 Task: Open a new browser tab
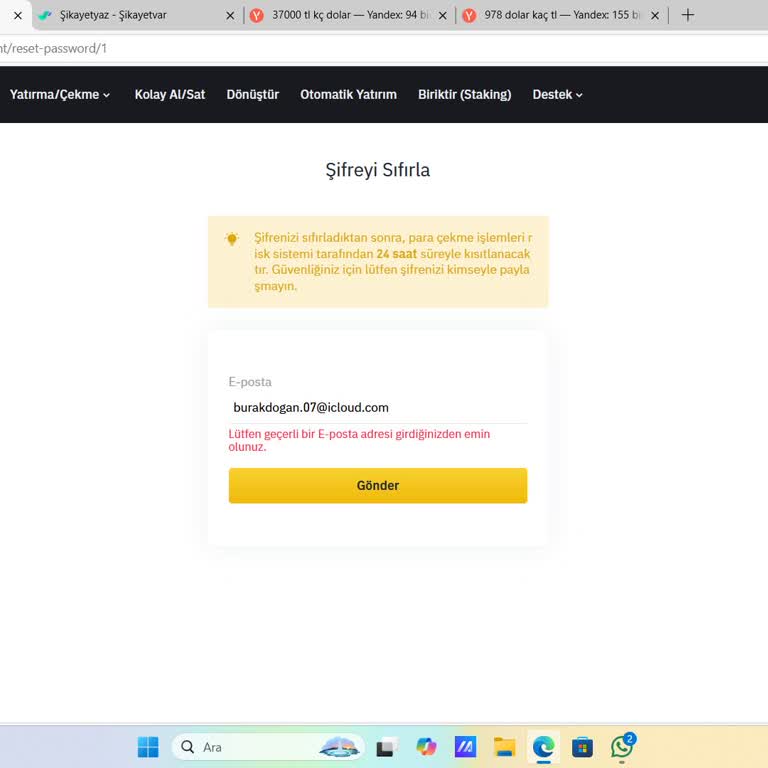(x=688, y=15)
